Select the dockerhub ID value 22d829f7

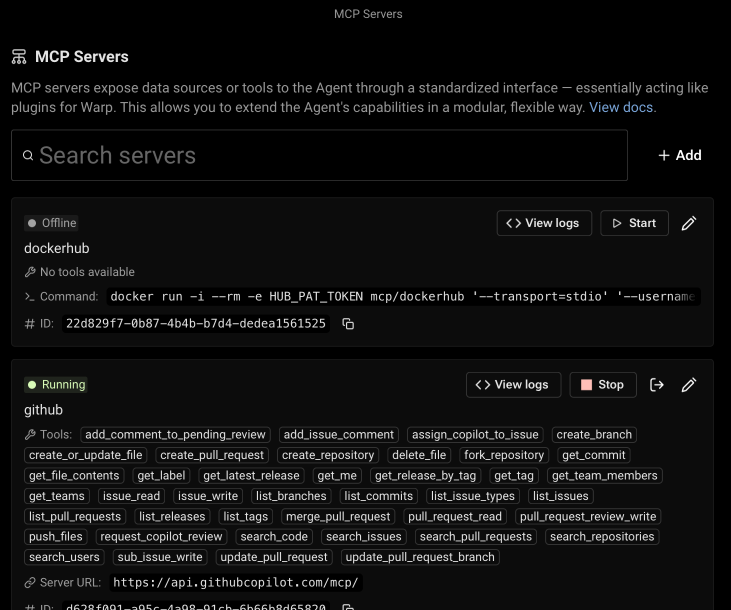click(x=196, y=324)
